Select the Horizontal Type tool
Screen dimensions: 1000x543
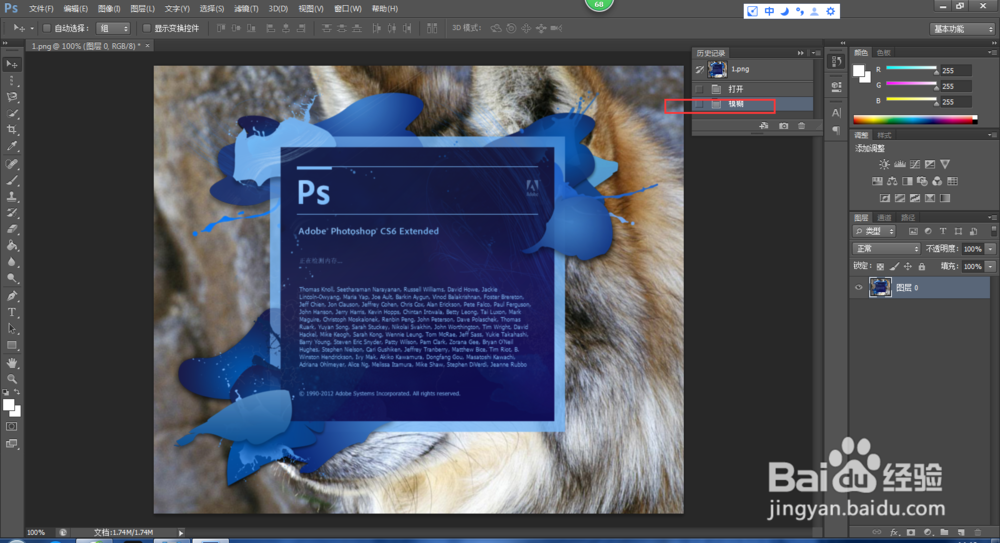point(12,312)
